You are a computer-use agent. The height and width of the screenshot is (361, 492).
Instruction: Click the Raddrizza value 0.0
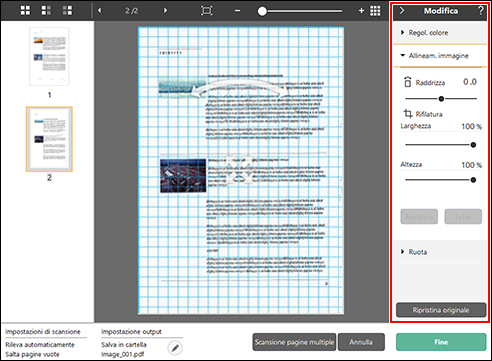tap(470, 82)
